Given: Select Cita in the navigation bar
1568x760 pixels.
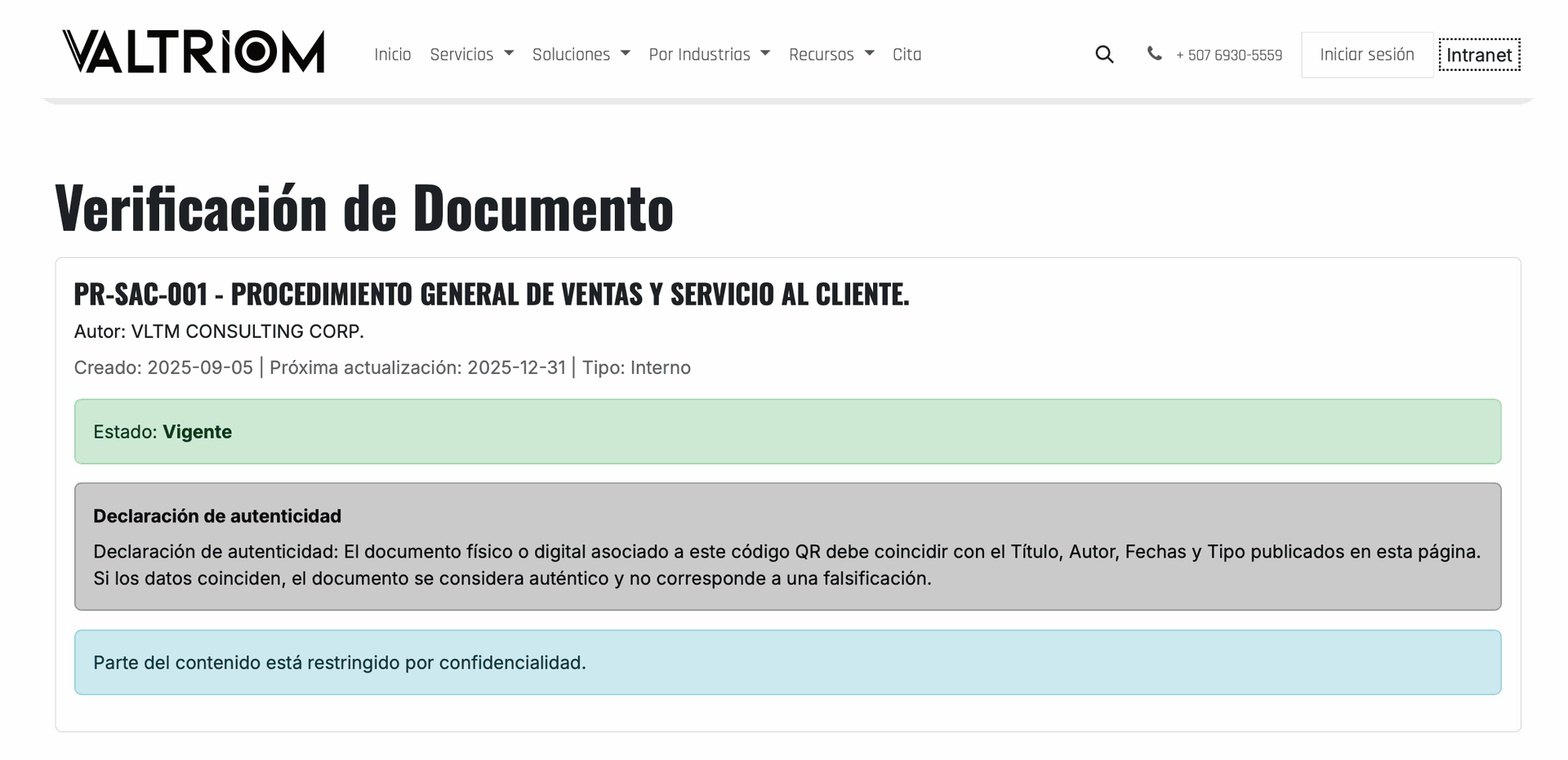Looking at the screenshot, I should click(x=906, y=55).
